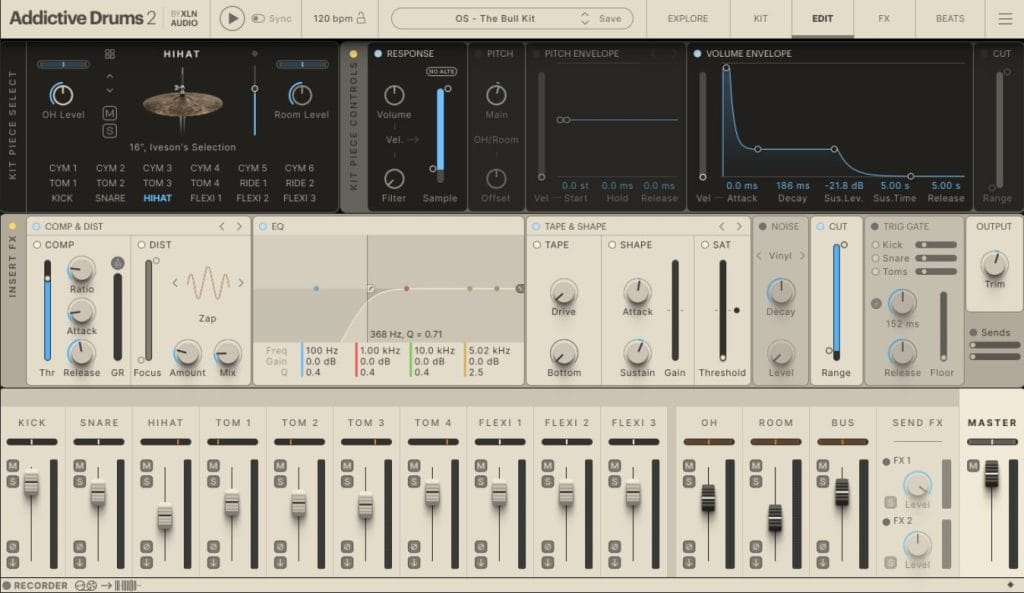Toggle the Sync switch
This screenshot has width=1024, height=593.
point(259,18)
